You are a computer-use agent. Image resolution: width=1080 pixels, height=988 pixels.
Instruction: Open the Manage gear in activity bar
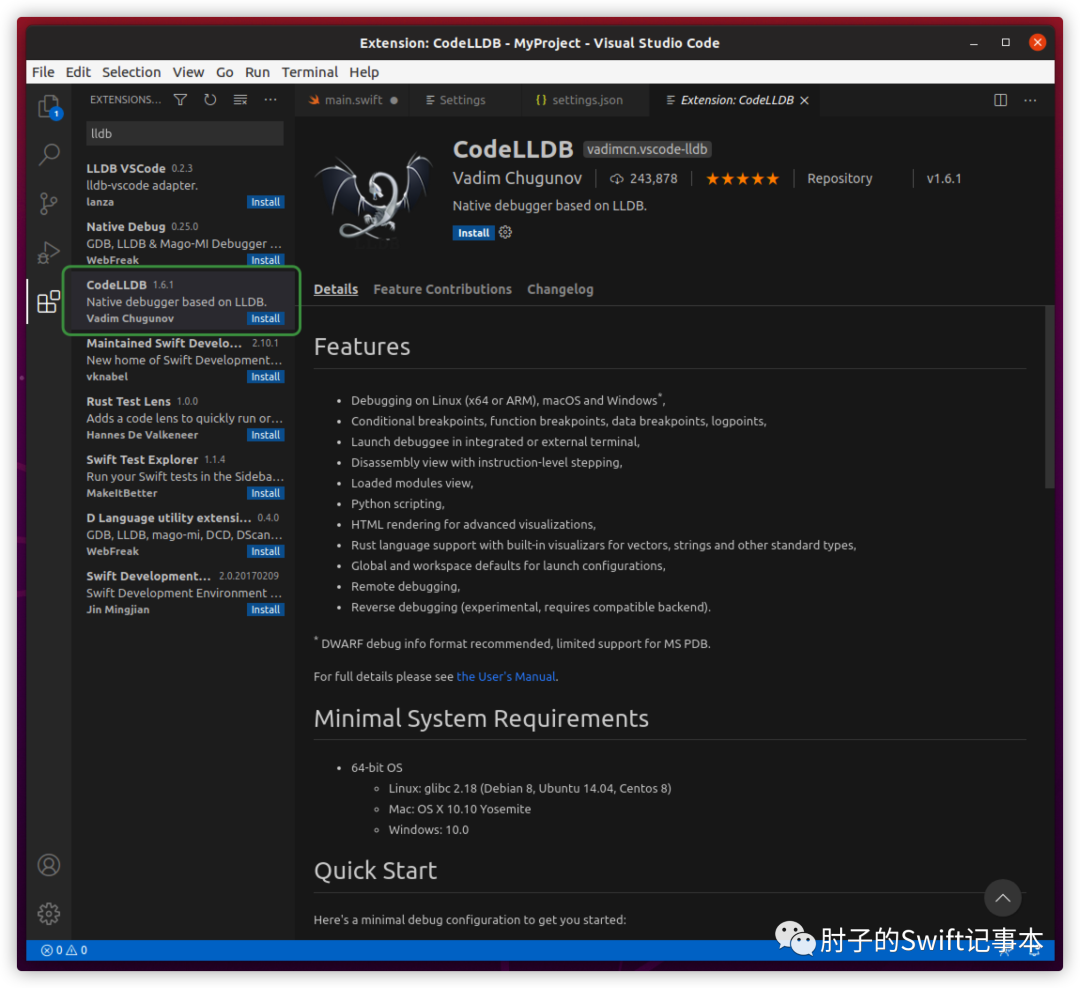49,914
